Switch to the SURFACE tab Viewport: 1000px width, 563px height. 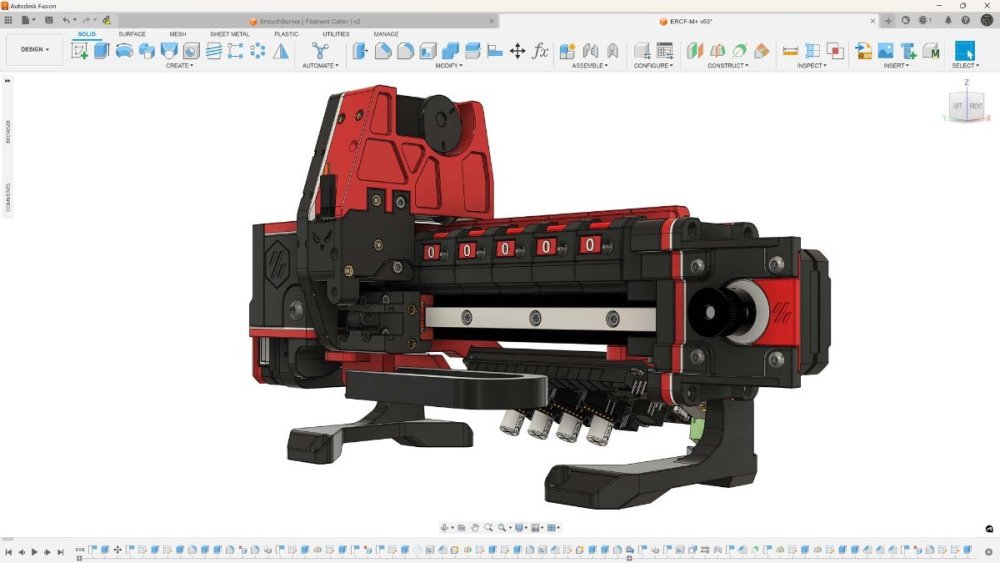(132, 34)
